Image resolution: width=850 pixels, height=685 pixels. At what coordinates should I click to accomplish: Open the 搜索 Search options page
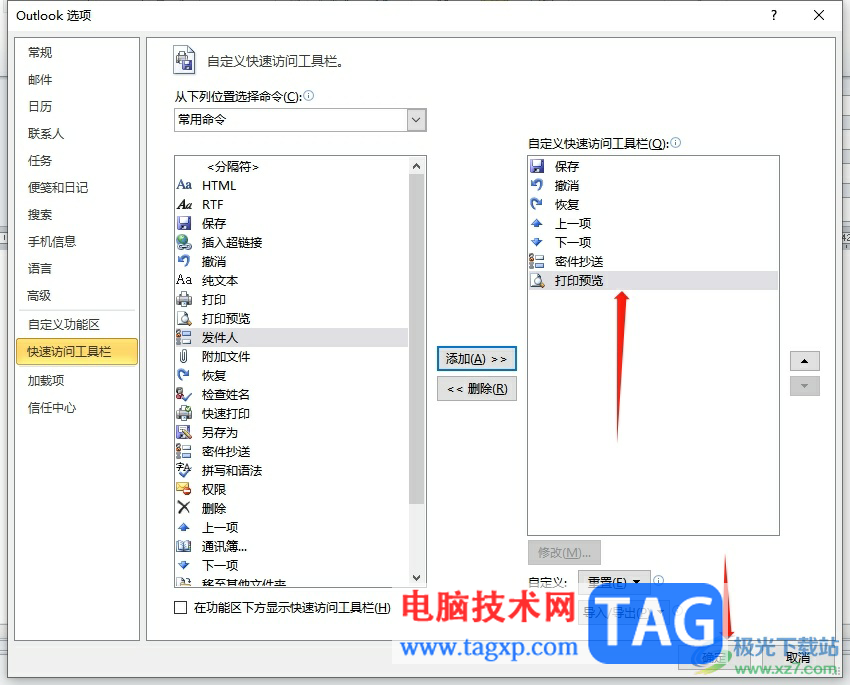pyautogui.click(x=40, y=215)
